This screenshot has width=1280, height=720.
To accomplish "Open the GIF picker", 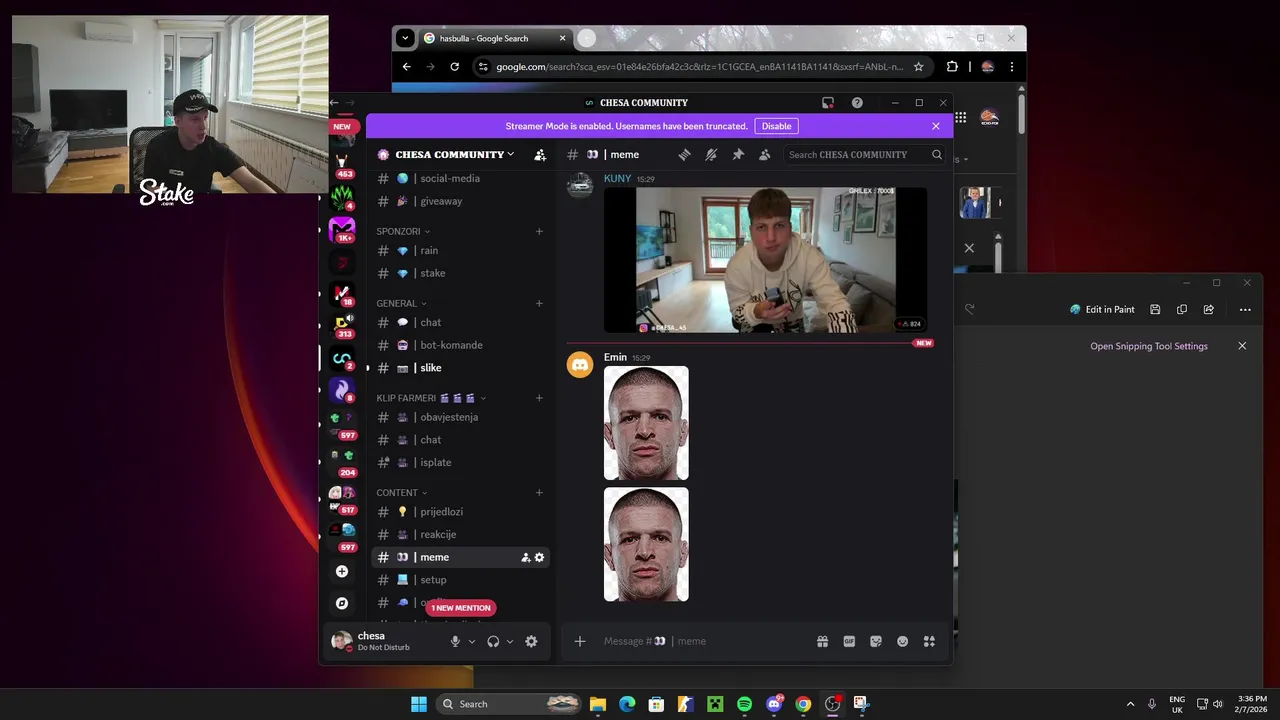I will point(849,641).
